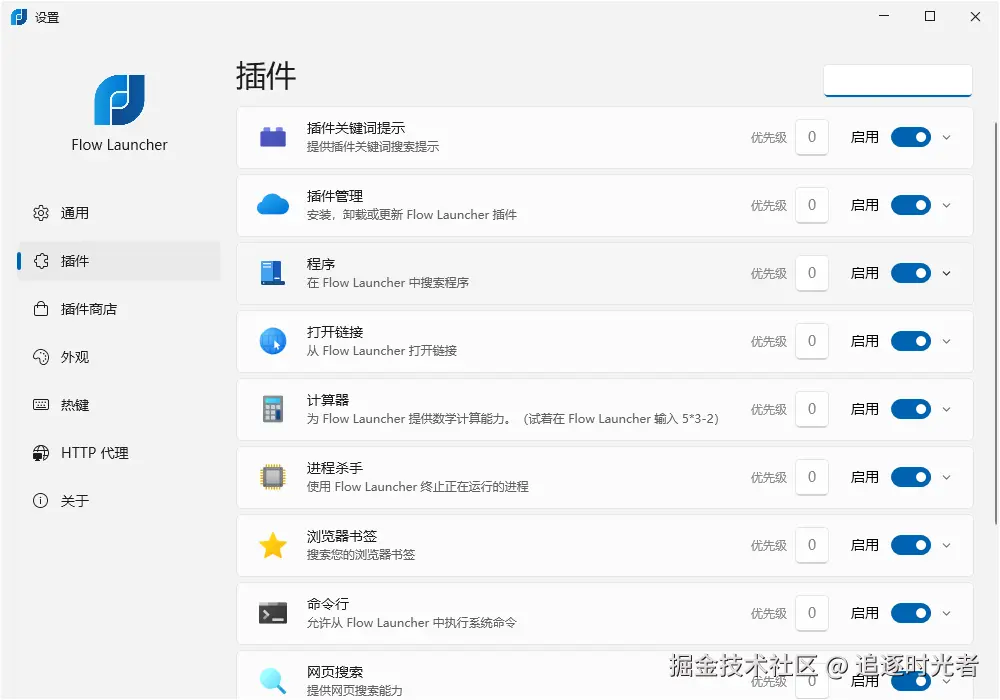This screenshot has width=1000, height=700.
Task: Disable the 浏览器书签 plugin toggle
Action: pos(911,545)
